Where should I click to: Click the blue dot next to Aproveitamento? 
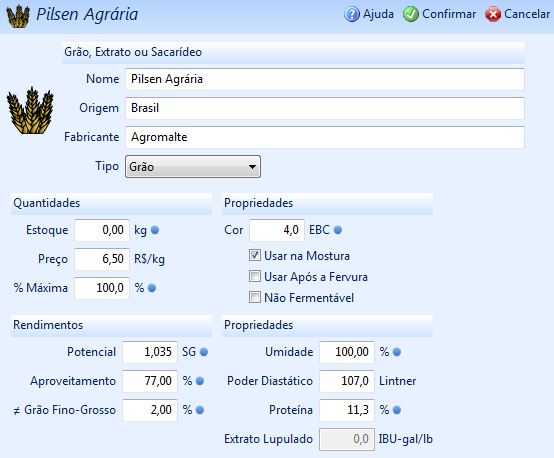coord(200,381)
